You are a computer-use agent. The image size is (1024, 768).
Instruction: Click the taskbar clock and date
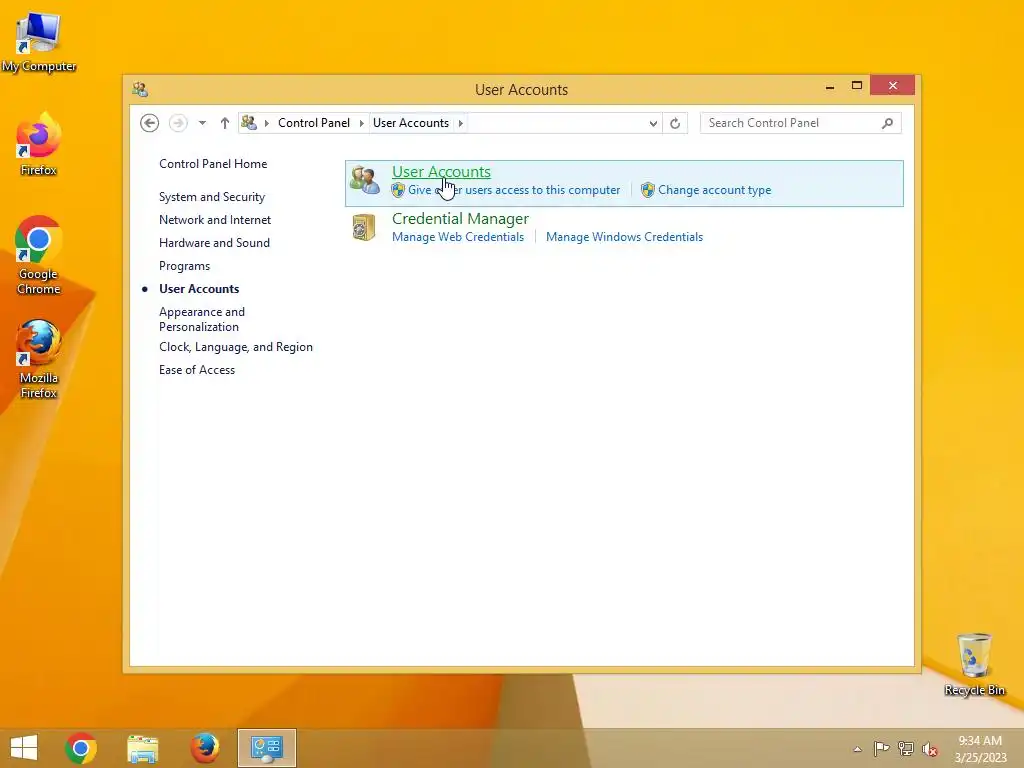pos(980,749)
